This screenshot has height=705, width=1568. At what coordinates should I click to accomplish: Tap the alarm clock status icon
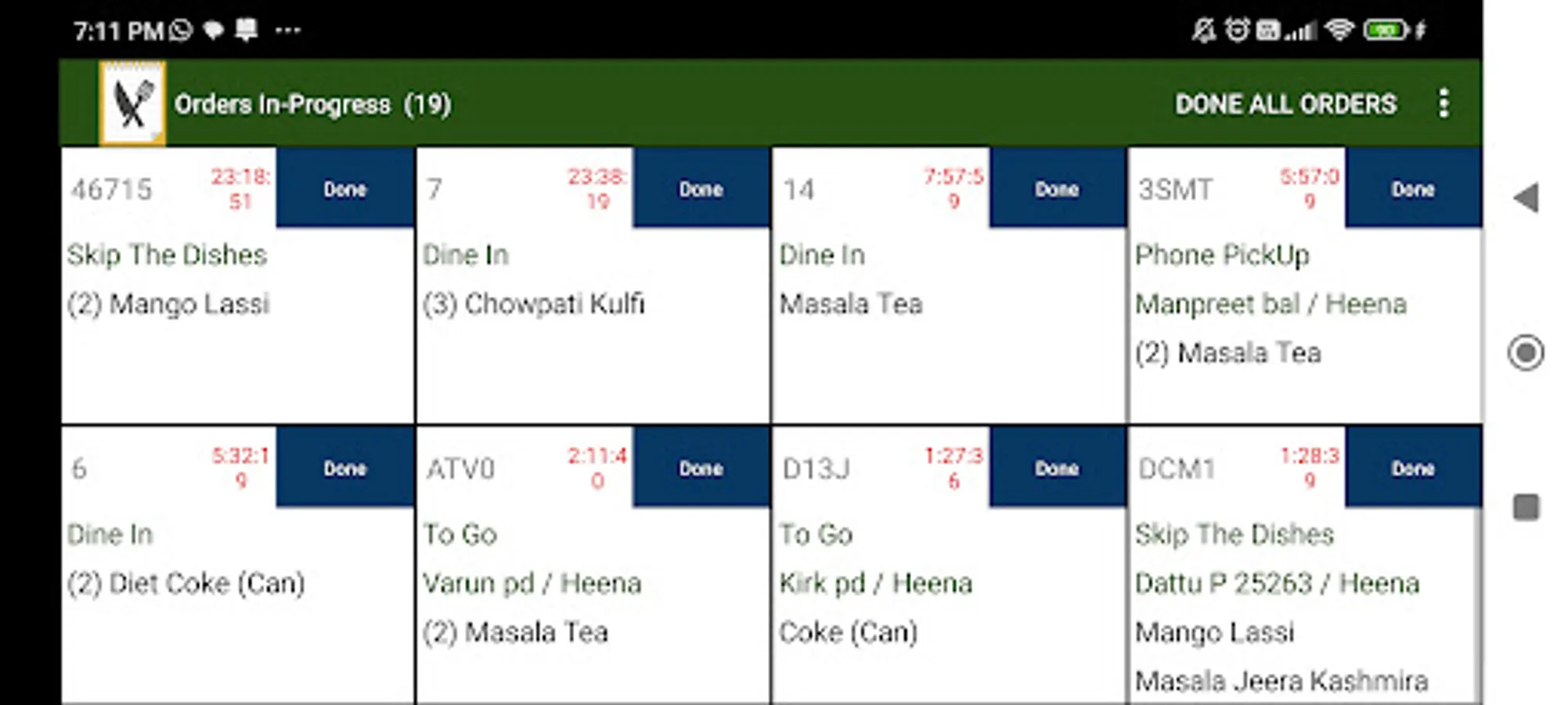click(x=1237, y=30)
